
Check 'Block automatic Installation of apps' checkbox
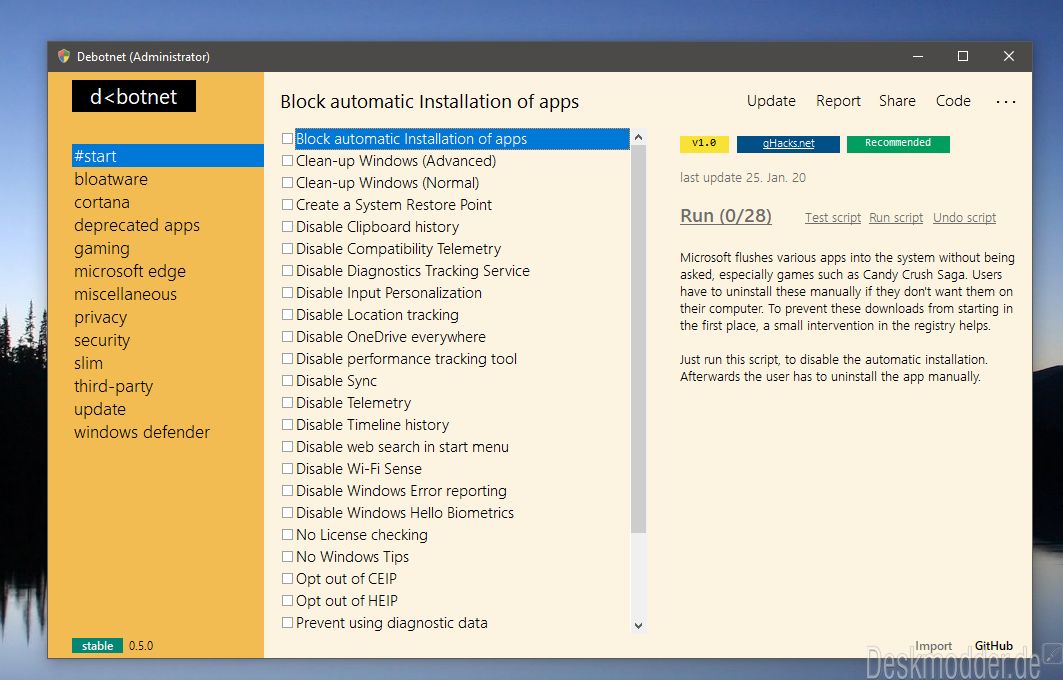[x=287, y=138]
